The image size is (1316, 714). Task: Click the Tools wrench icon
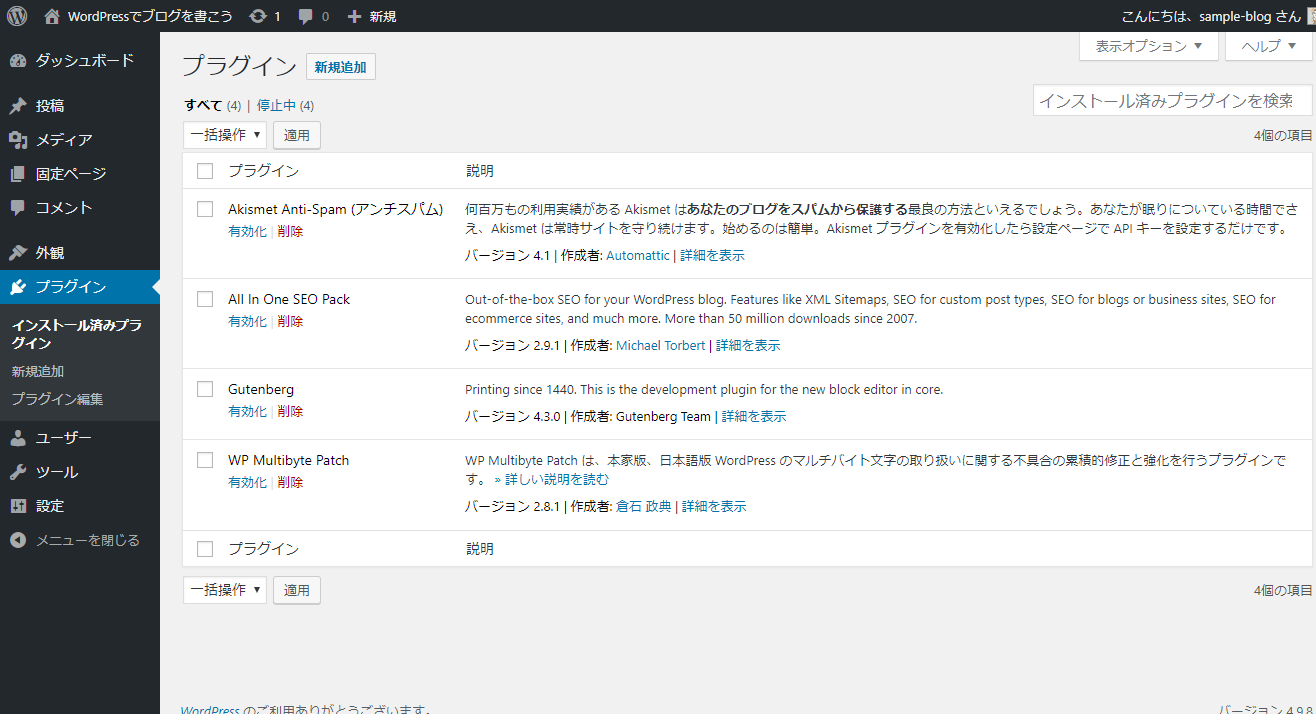[18, 472]
